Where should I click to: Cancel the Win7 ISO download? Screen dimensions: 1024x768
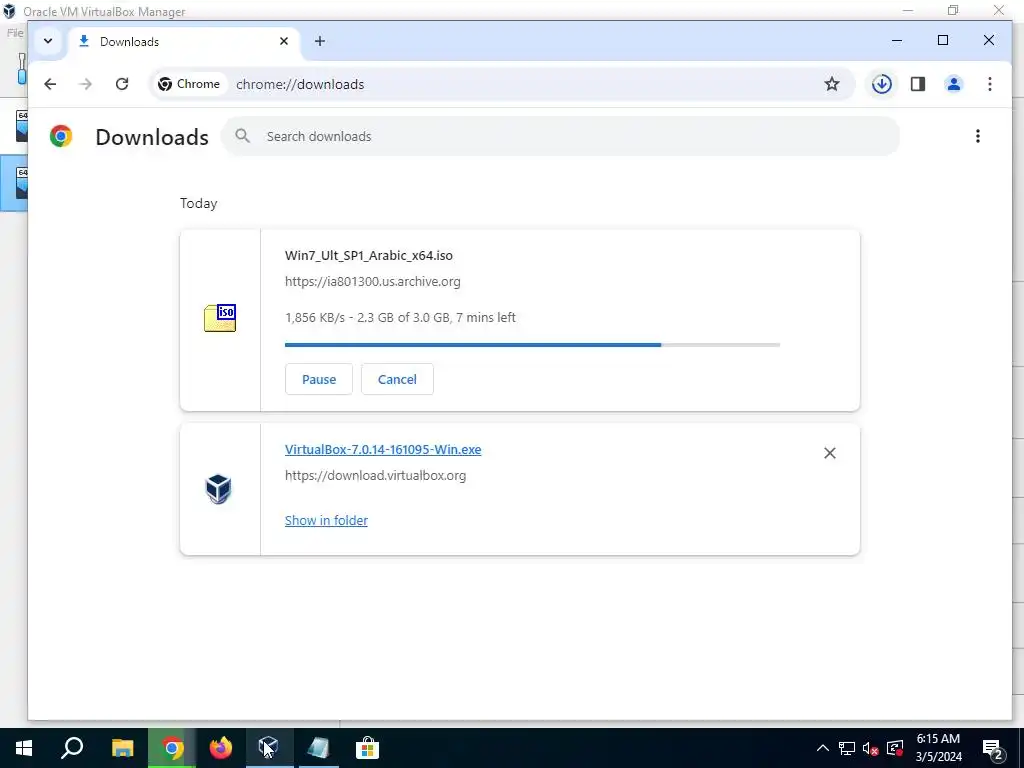click(x=397, y=379)
